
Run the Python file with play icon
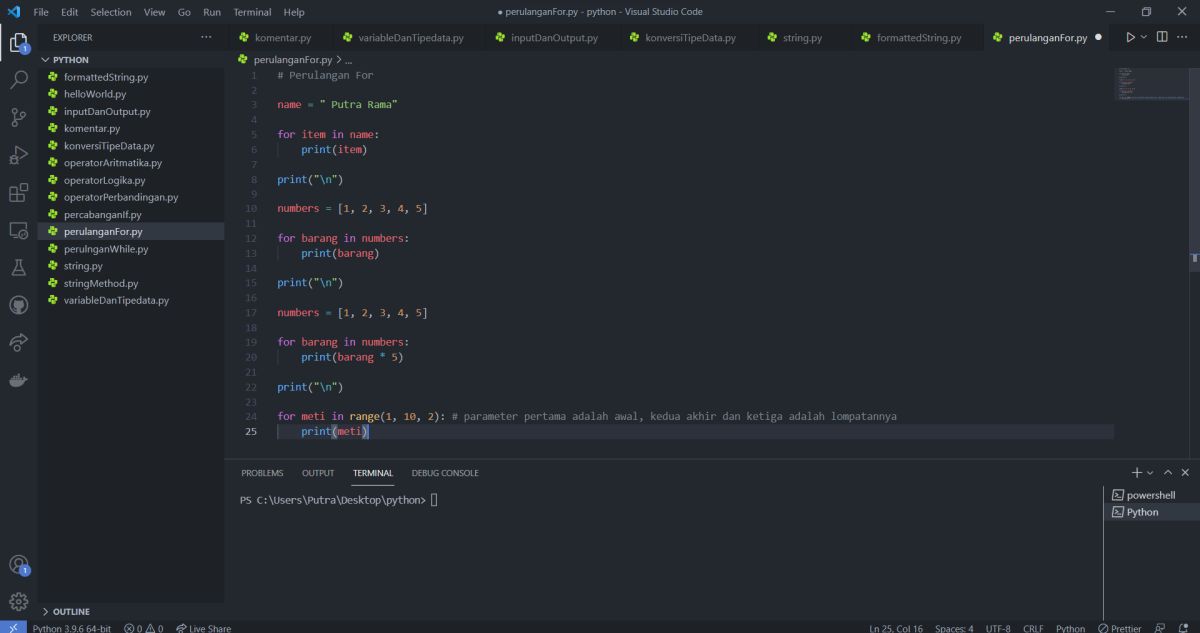tap(1130, 37)
